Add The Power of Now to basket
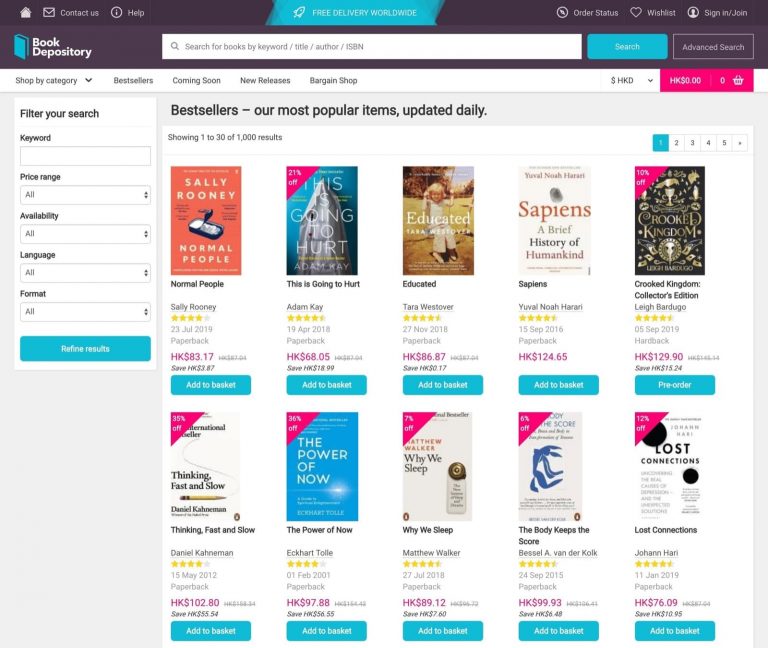This screenshot has height=648, width=768. coord(327,631)
